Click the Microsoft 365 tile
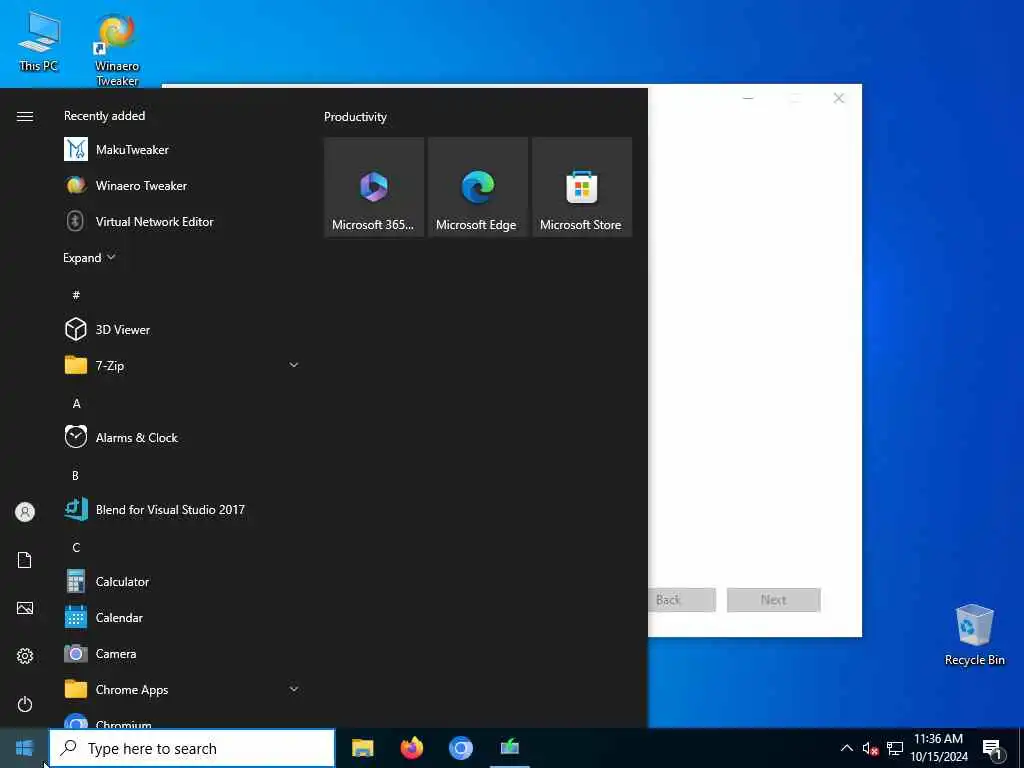This screenshot has height=768, width=1024. tap(374, 187)
